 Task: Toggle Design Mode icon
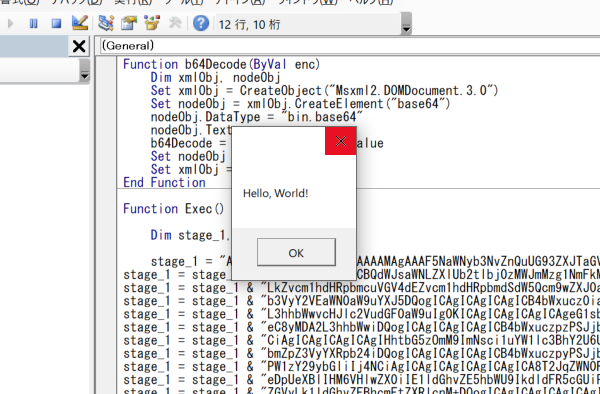coord(80,23)
